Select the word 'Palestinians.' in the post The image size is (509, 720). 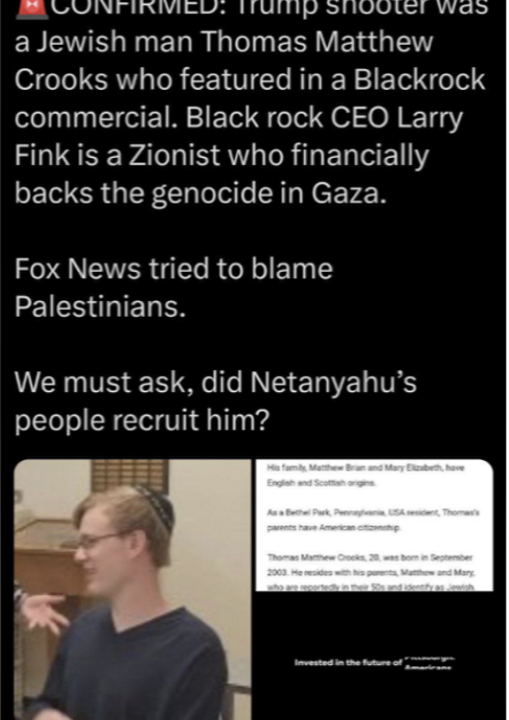coord(100,306)
